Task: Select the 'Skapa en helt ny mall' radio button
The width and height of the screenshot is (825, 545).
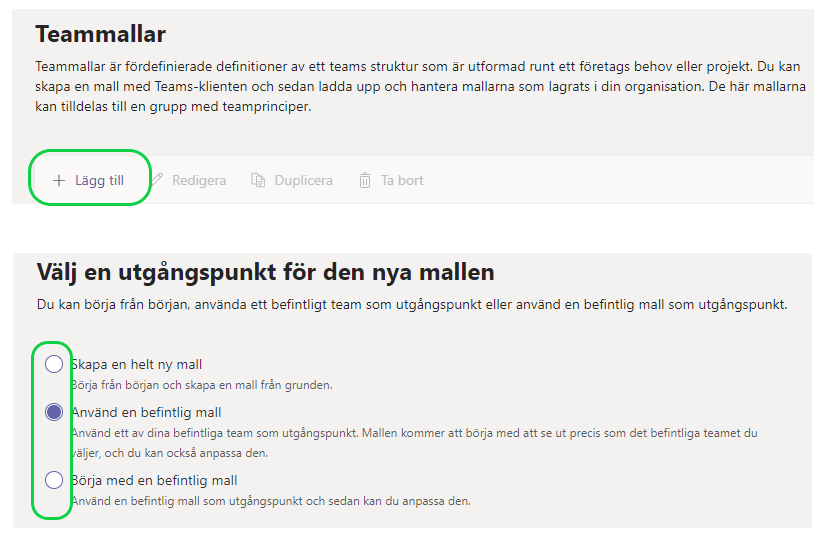Action: [54, 364]
